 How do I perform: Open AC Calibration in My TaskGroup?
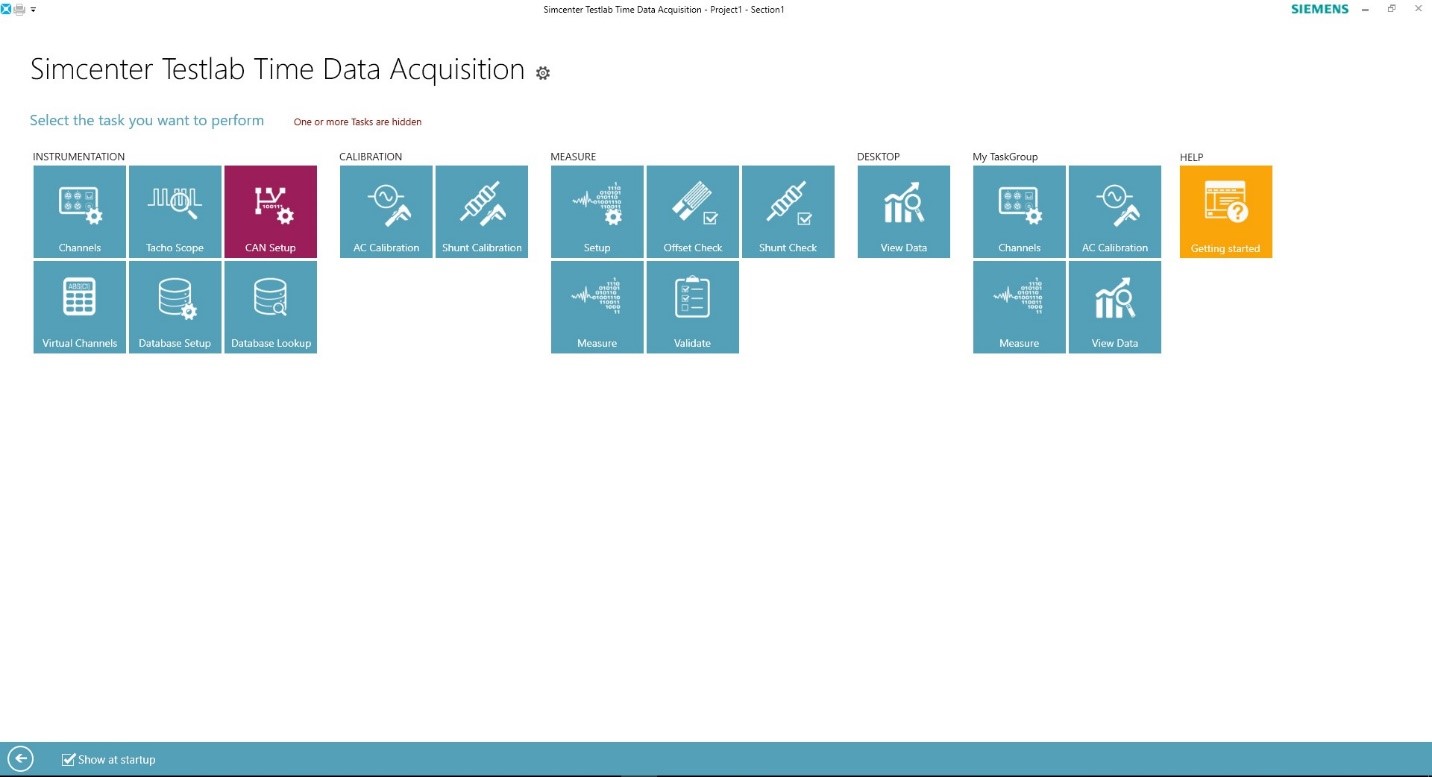pyautogui.click(x=1115, y=212)
